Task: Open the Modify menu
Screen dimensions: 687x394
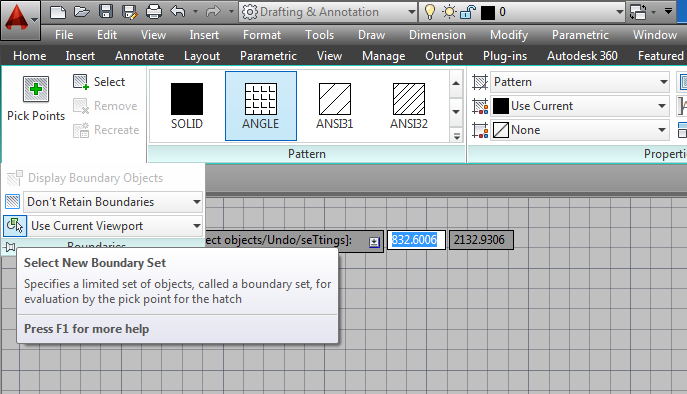Action: pos(509,35)
